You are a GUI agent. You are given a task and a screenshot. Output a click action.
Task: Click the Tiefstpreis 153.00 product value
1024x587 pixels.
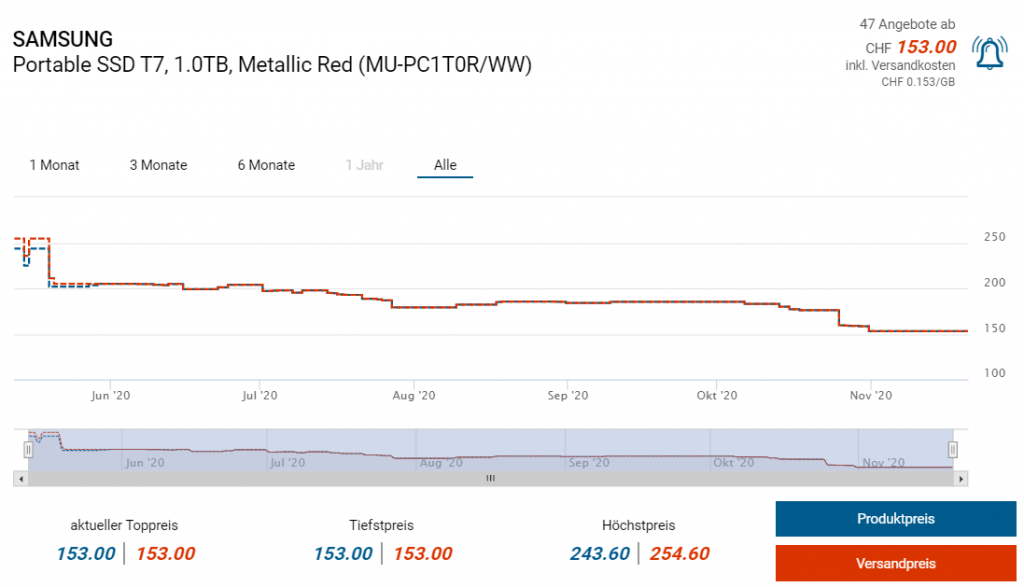coord(343,554)
